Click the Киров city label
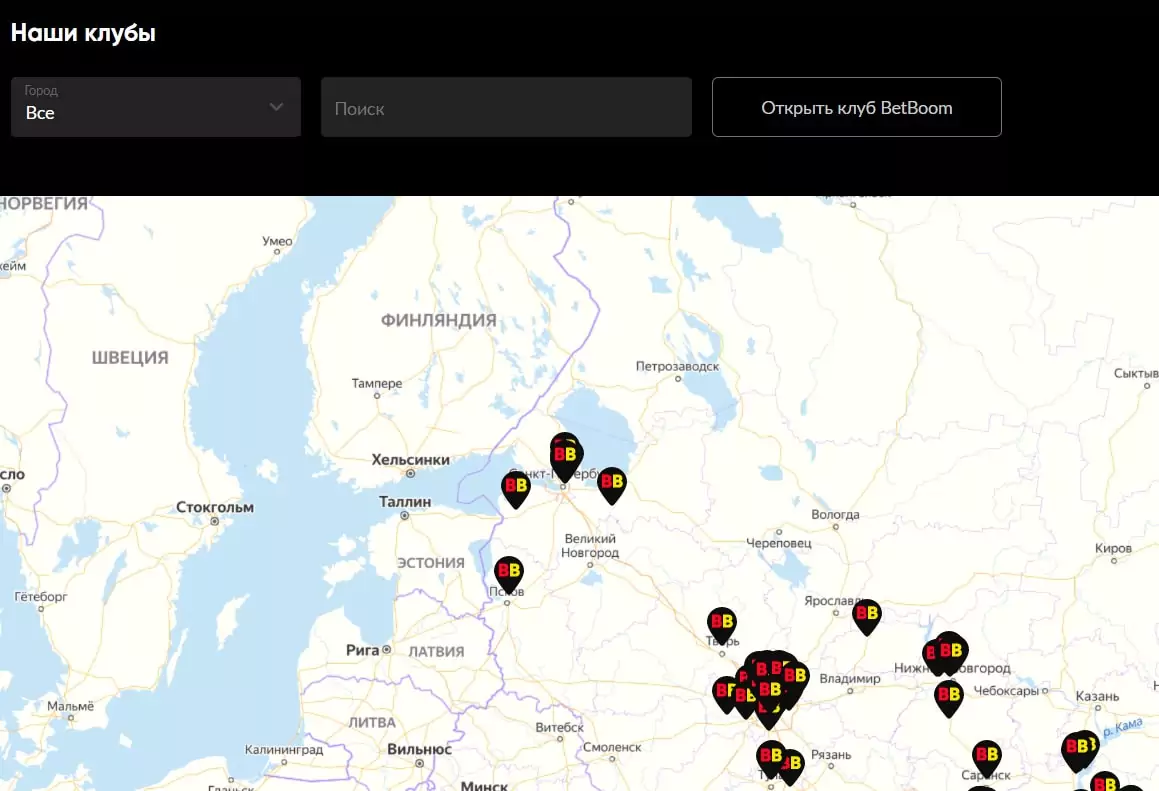The image size is (1159, 791). point(1113,549)
